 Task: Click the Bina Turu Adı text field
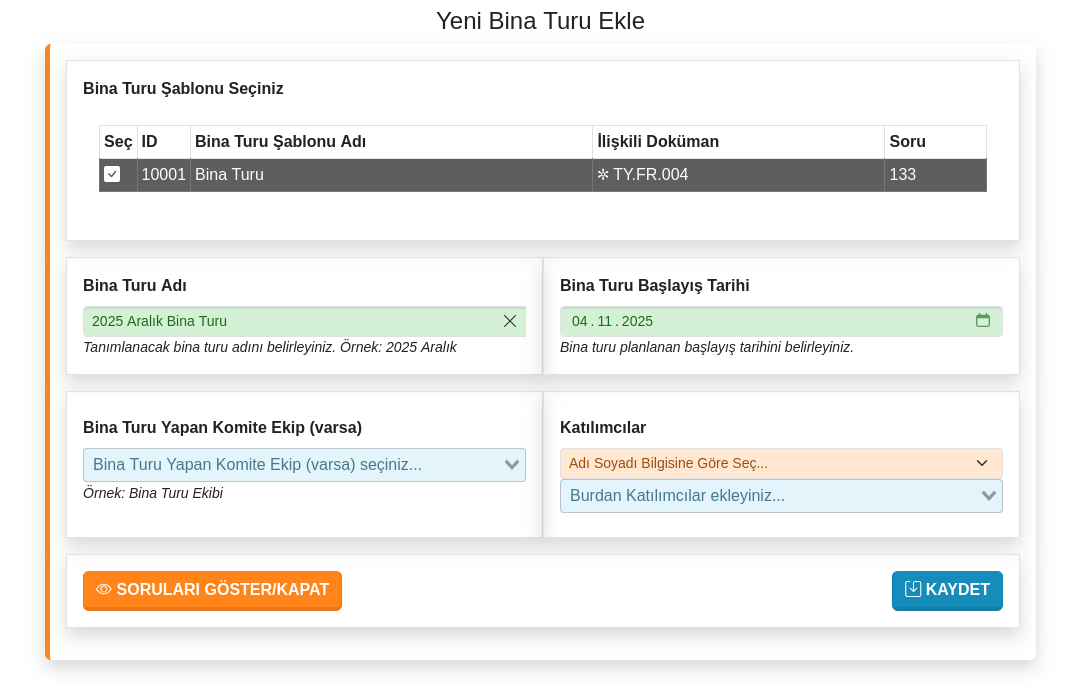(290, 321)
